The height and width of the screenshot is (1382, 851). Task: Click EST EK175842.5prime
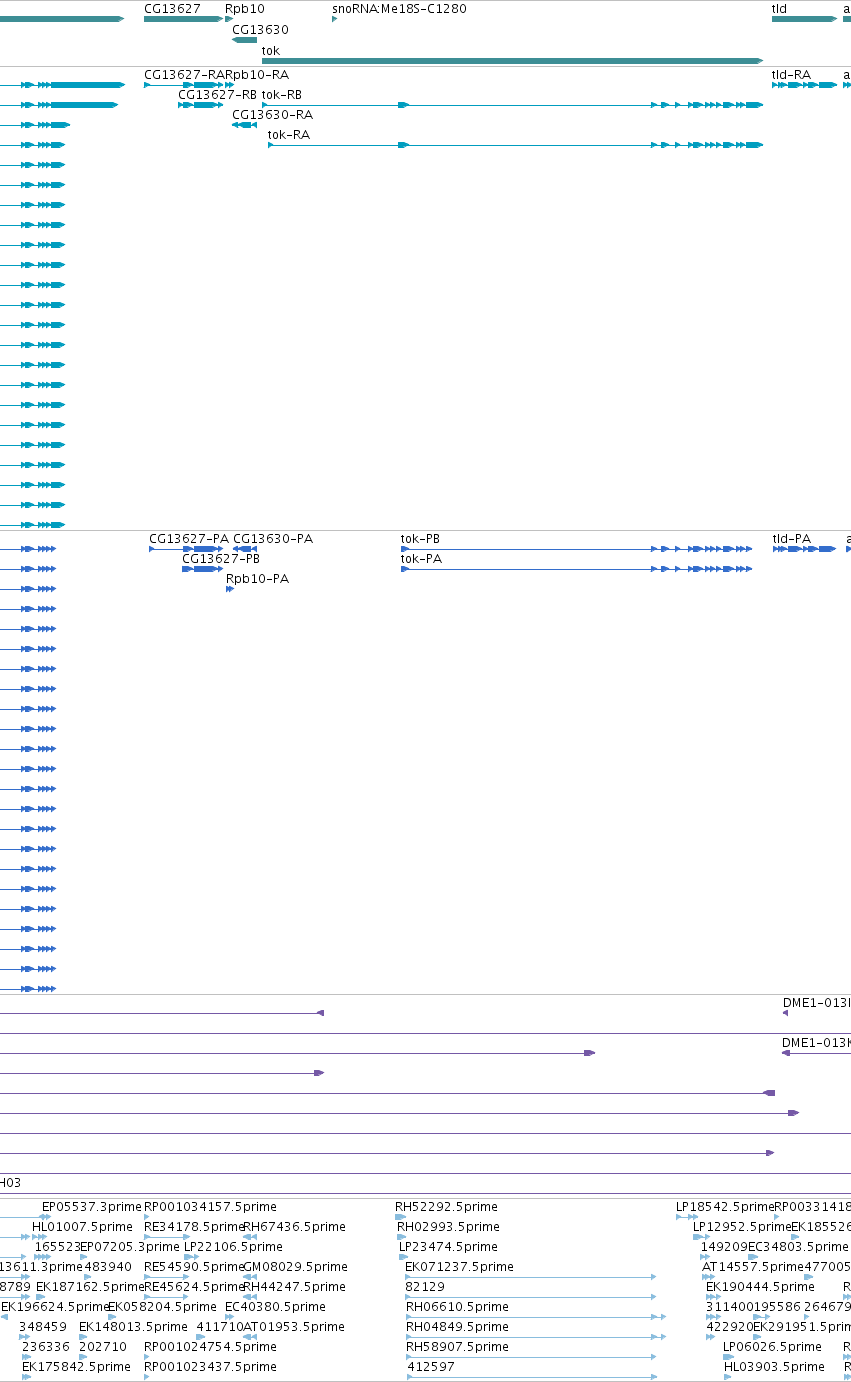pos(76,1367)
